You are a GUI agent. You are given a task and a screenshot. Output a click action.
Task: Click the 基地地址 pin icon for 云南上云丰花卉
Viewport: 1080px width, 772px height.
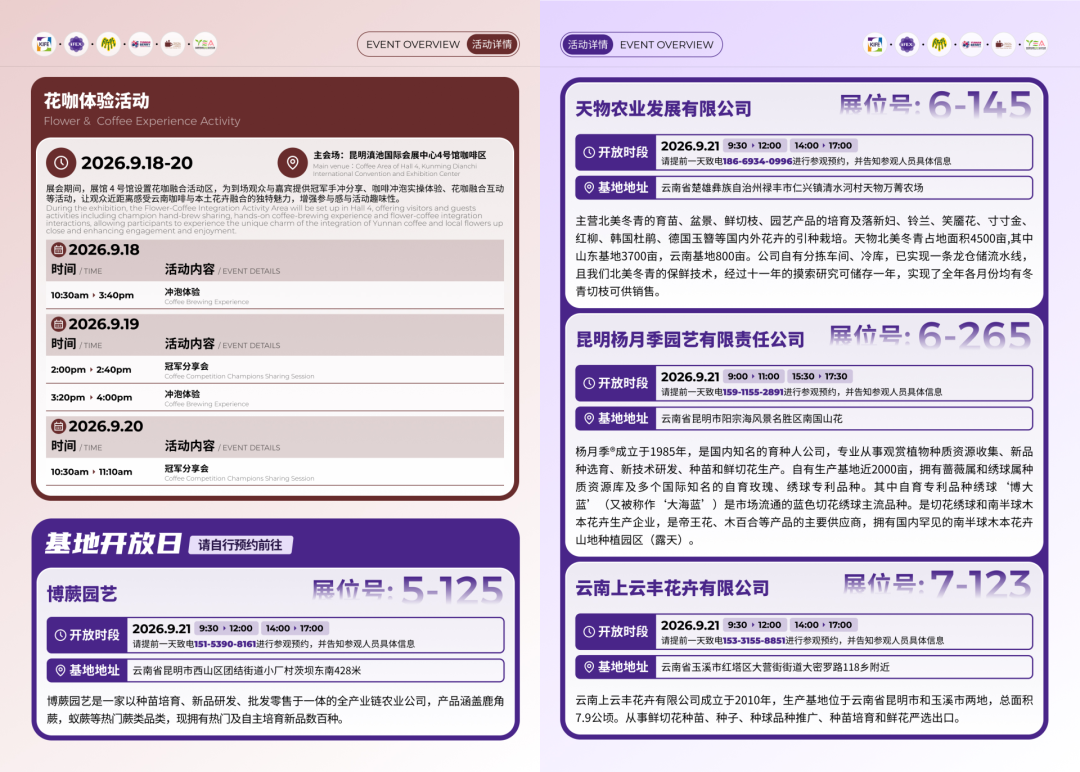point(589,667)
